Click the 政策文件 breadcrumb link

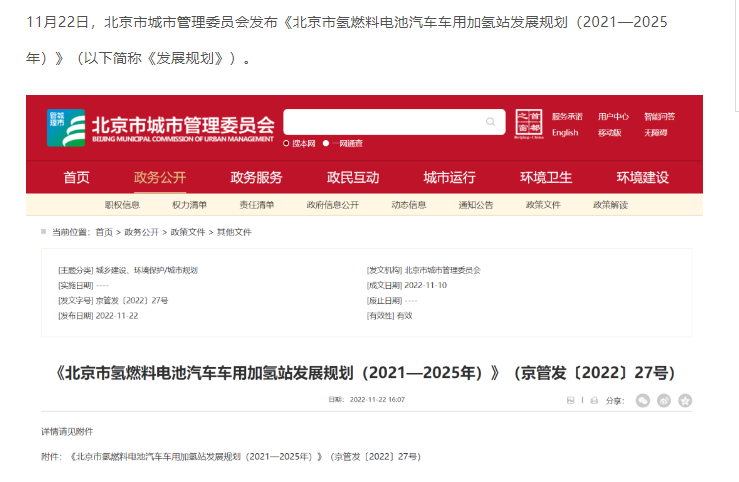(187, 232)
